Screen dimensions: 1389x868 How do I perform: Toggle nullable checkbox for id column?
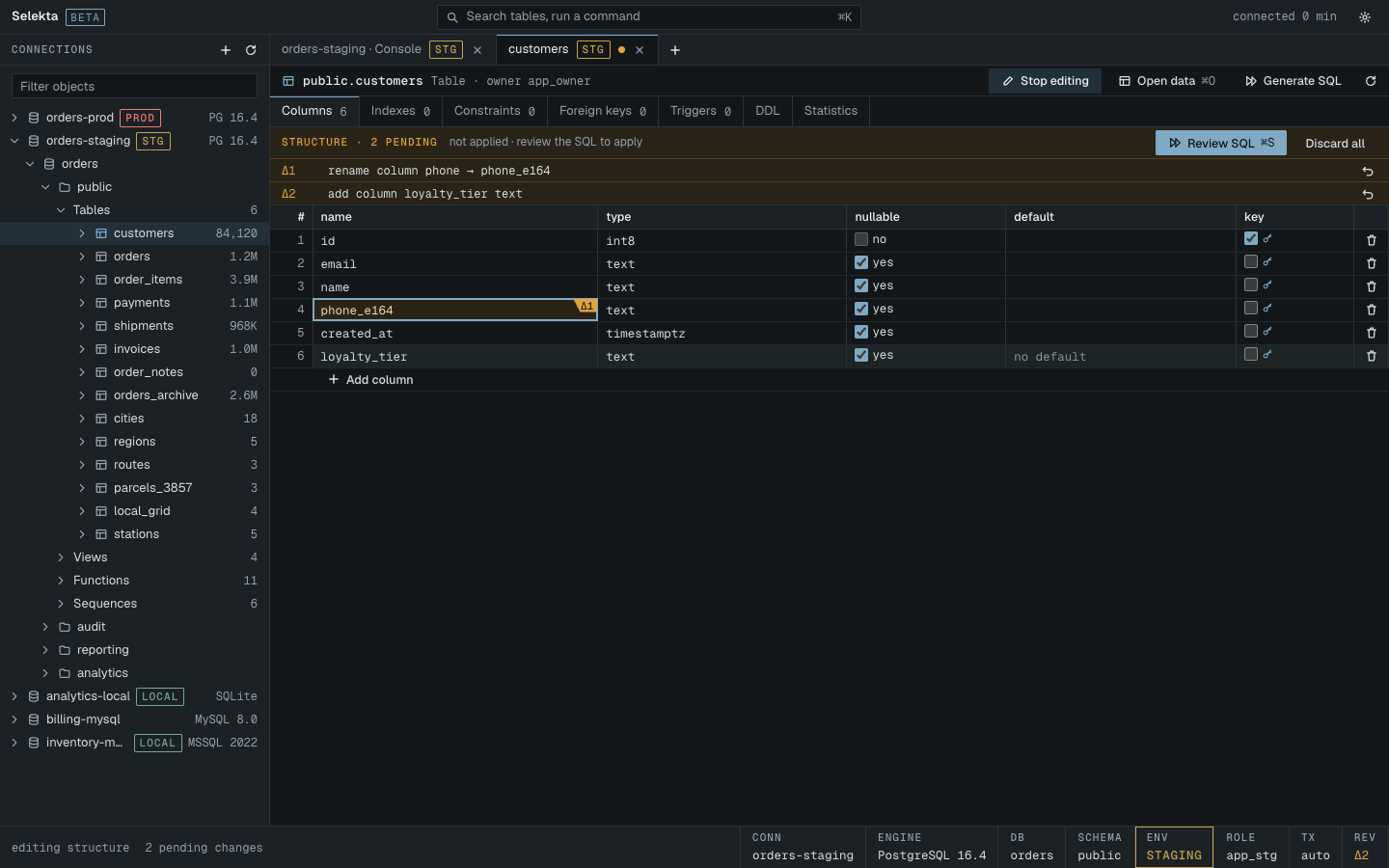[861, 239]
